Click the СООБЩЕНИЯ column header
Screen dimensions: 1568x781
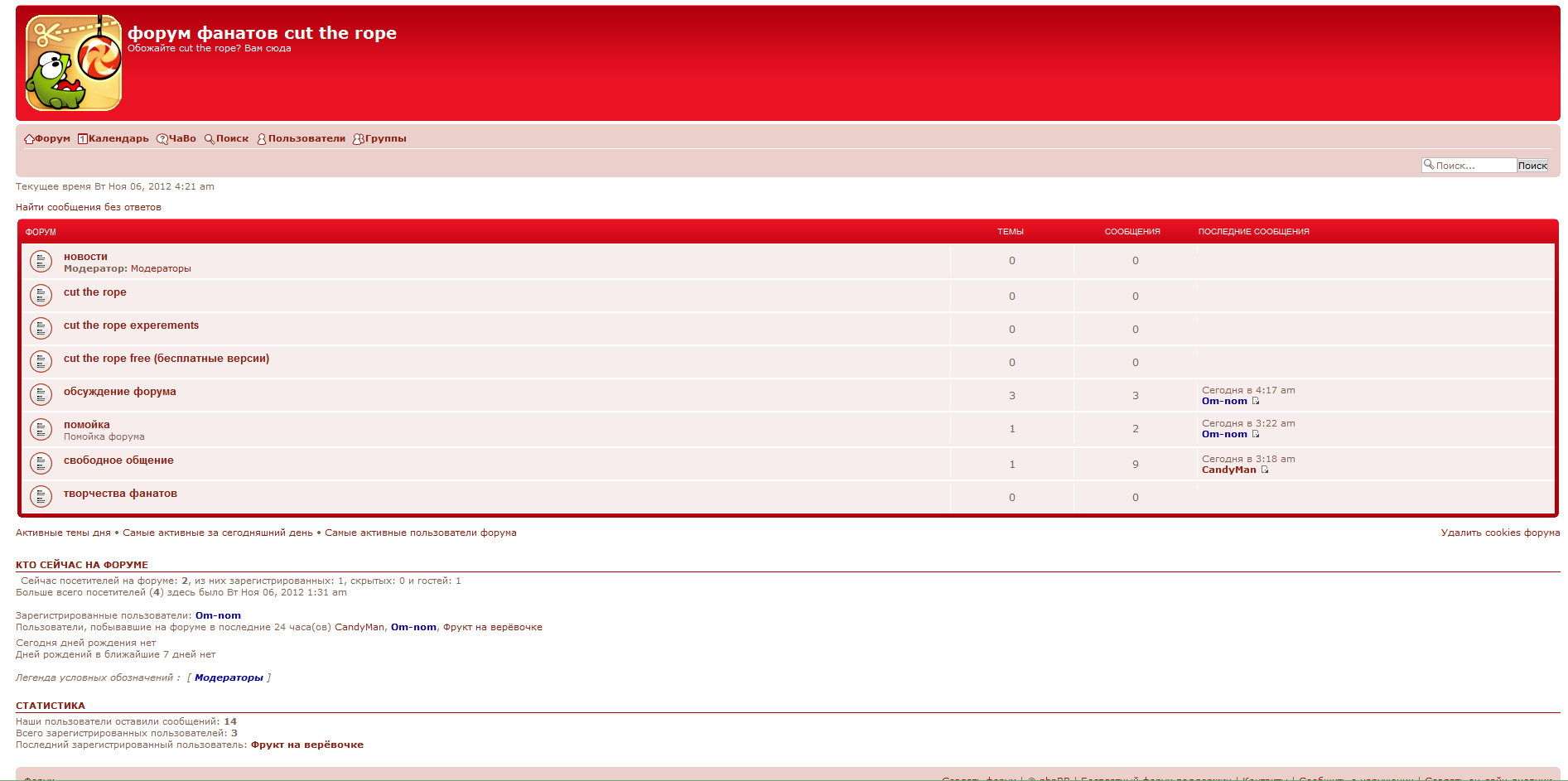pos(1132,232)
